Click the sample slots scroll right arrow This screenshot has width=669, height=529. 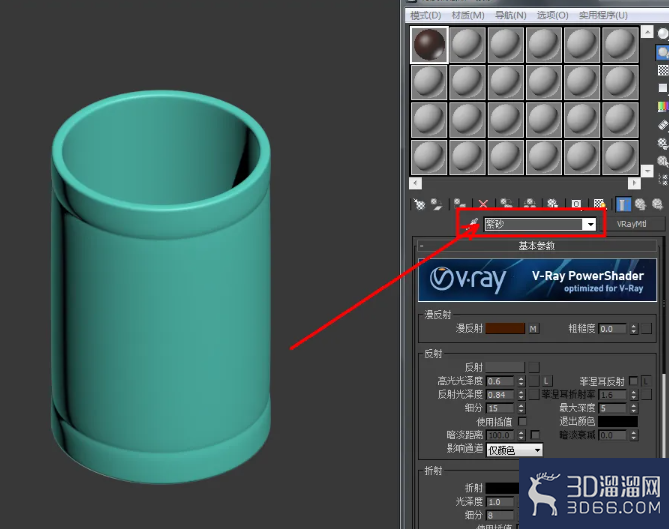coord(634,183)
